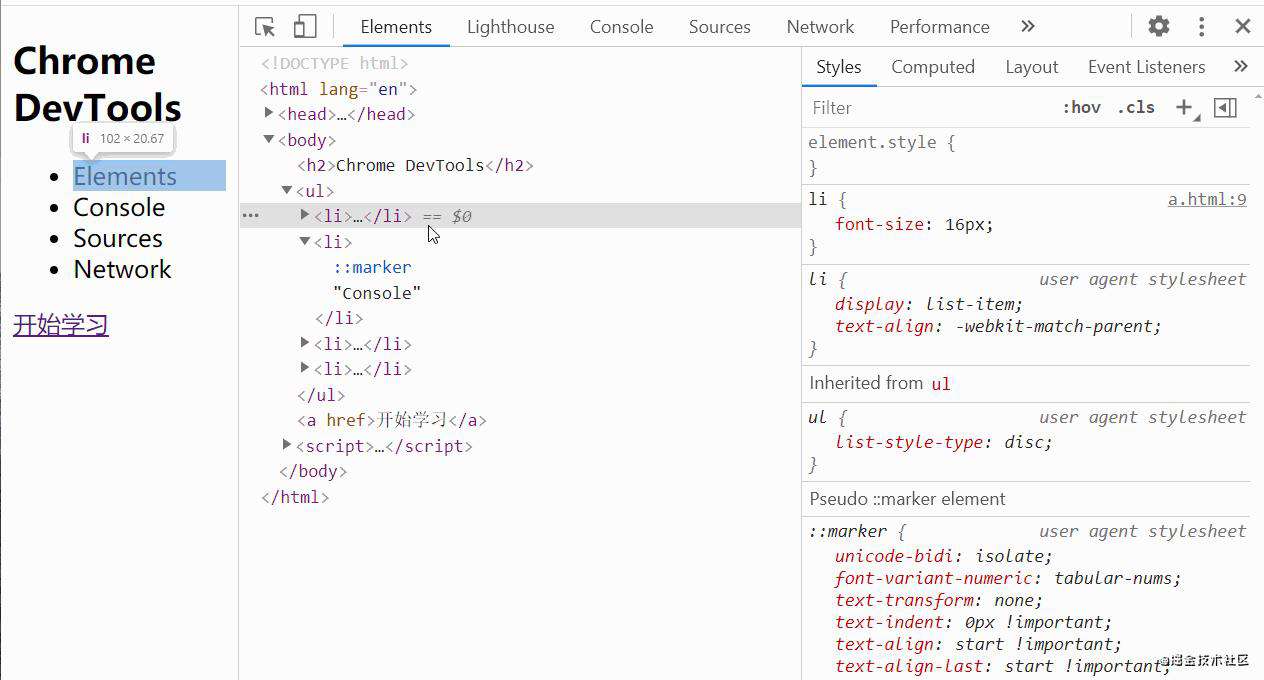Screen dimensions: 1264x680
Task: Click the list-style-type: disc declaration
Action: click(x=944, y=442)
